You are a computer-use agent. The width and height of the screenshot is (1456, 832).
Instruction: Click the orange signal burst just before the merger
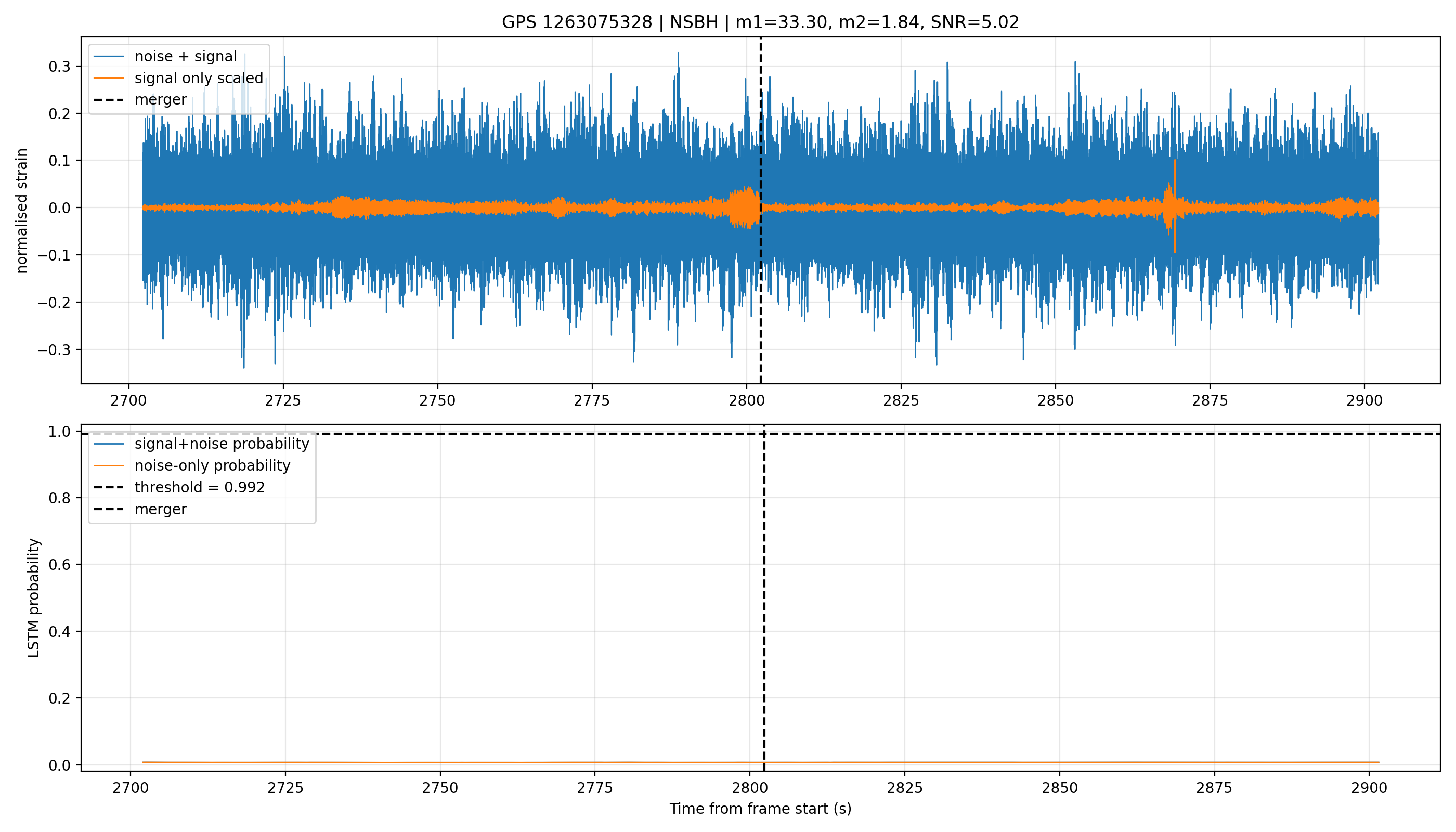(745, 207)
